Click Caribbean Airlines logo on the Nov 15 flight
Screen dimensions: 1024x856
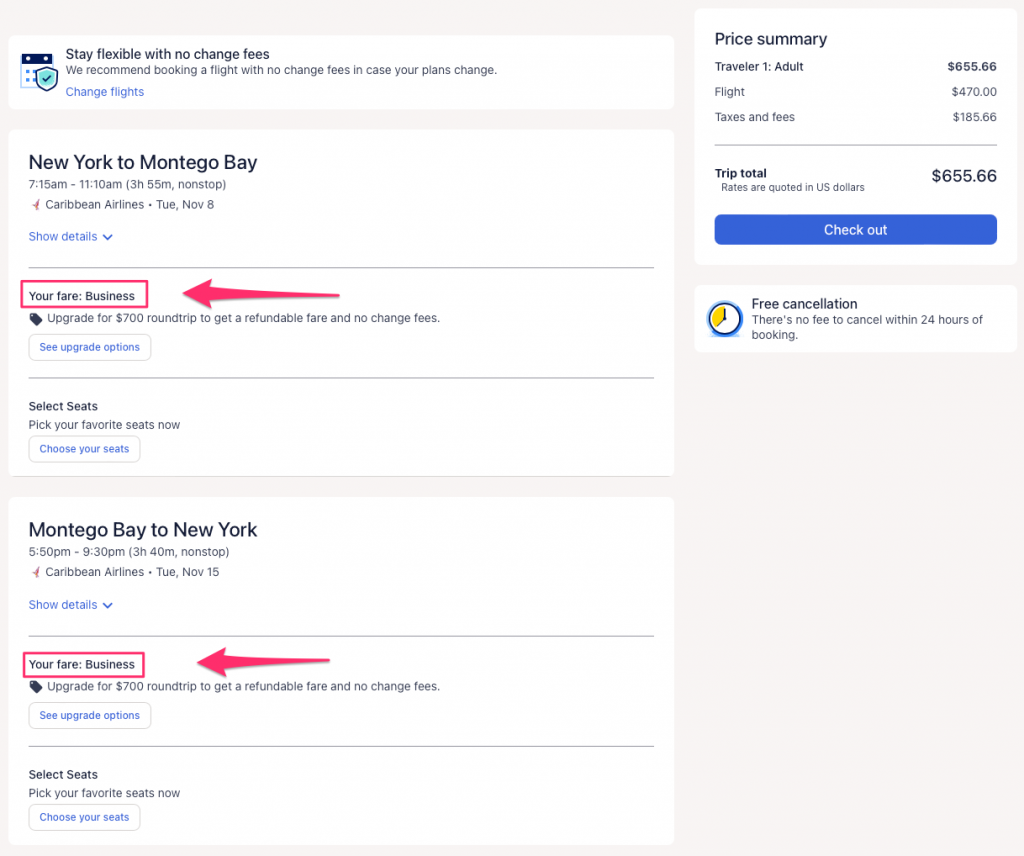(x=36, y=573)
